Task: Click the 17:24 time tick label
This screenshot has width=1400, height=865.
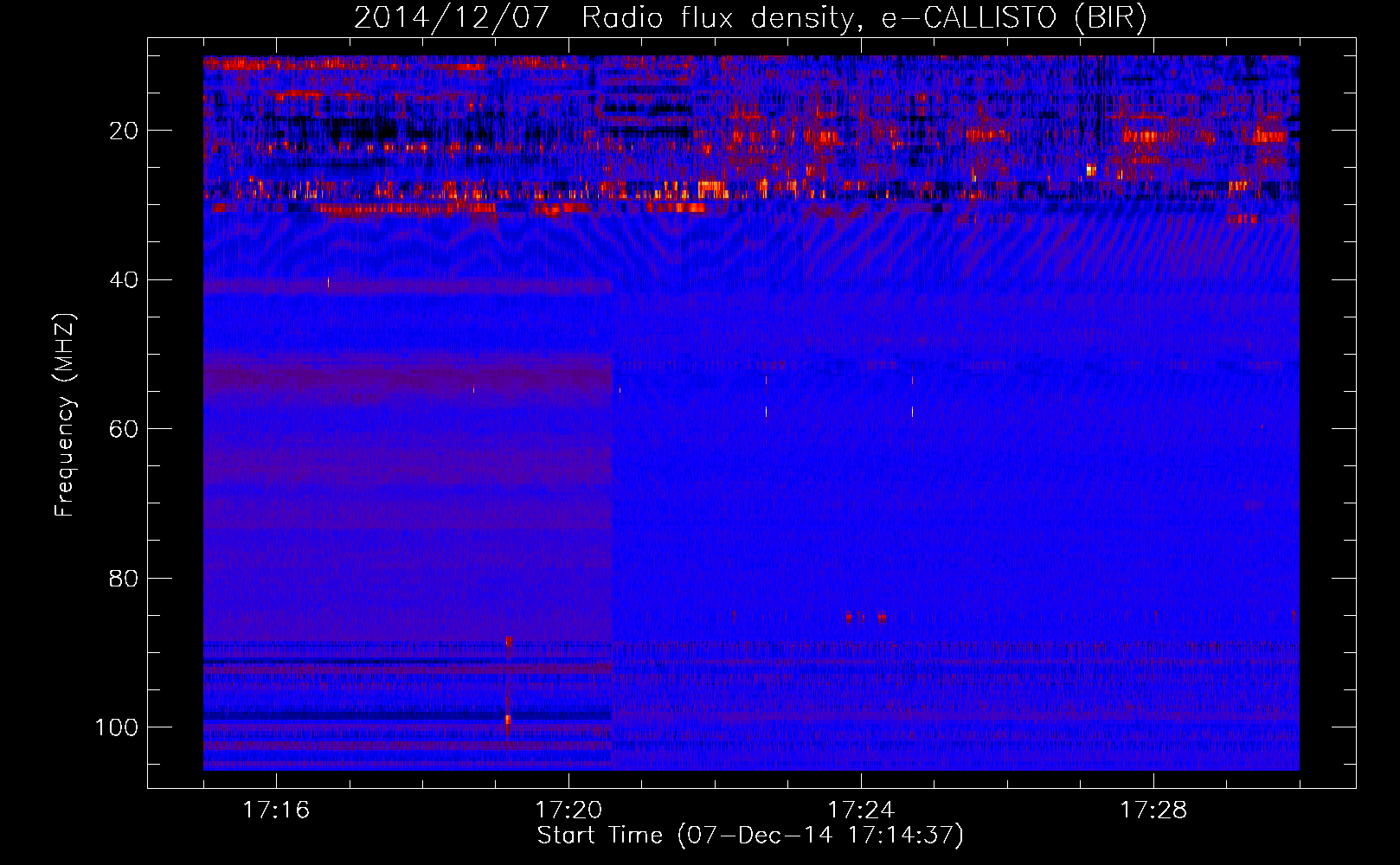Action: [861, 810]
